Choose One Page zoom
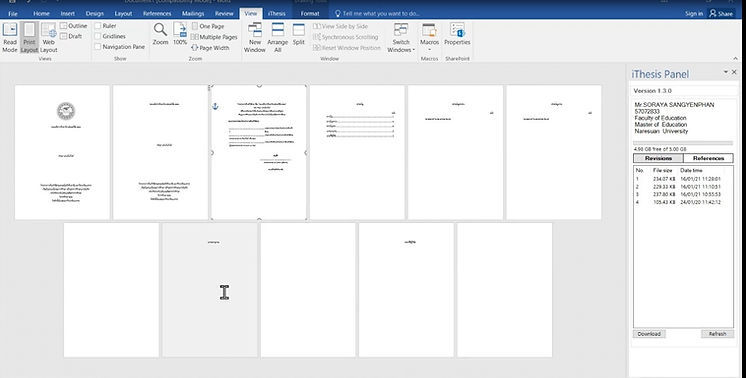The width and height of the screenshot is (746, 378). [x=207, y=26]
